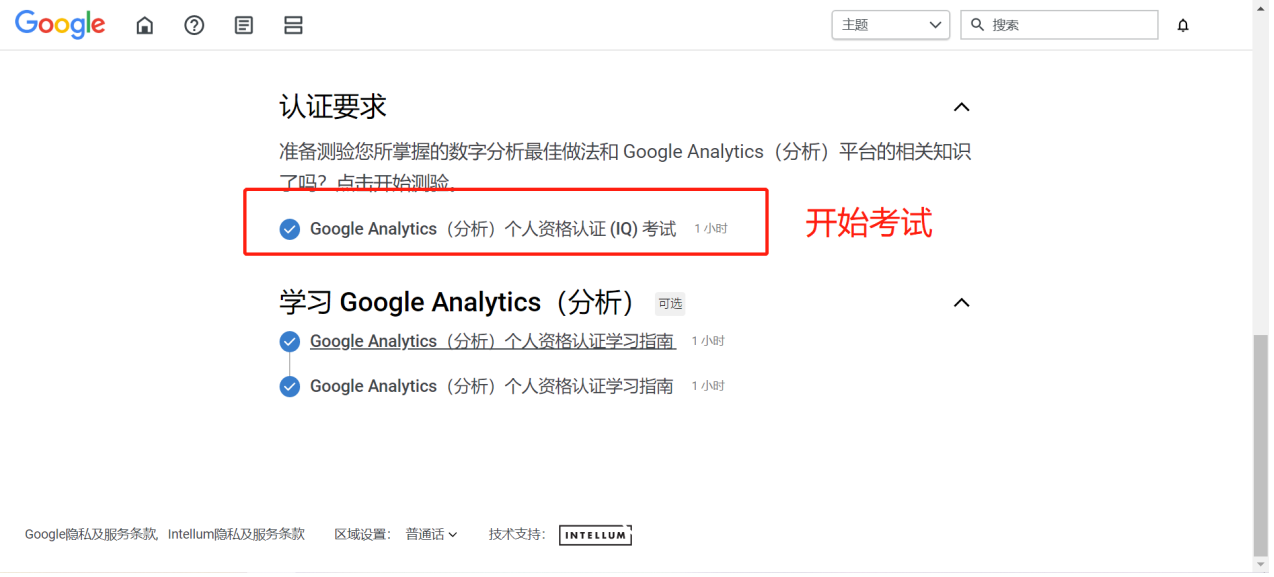
Task: Open the document list icon in header
Action: click(x=244, y=25)
